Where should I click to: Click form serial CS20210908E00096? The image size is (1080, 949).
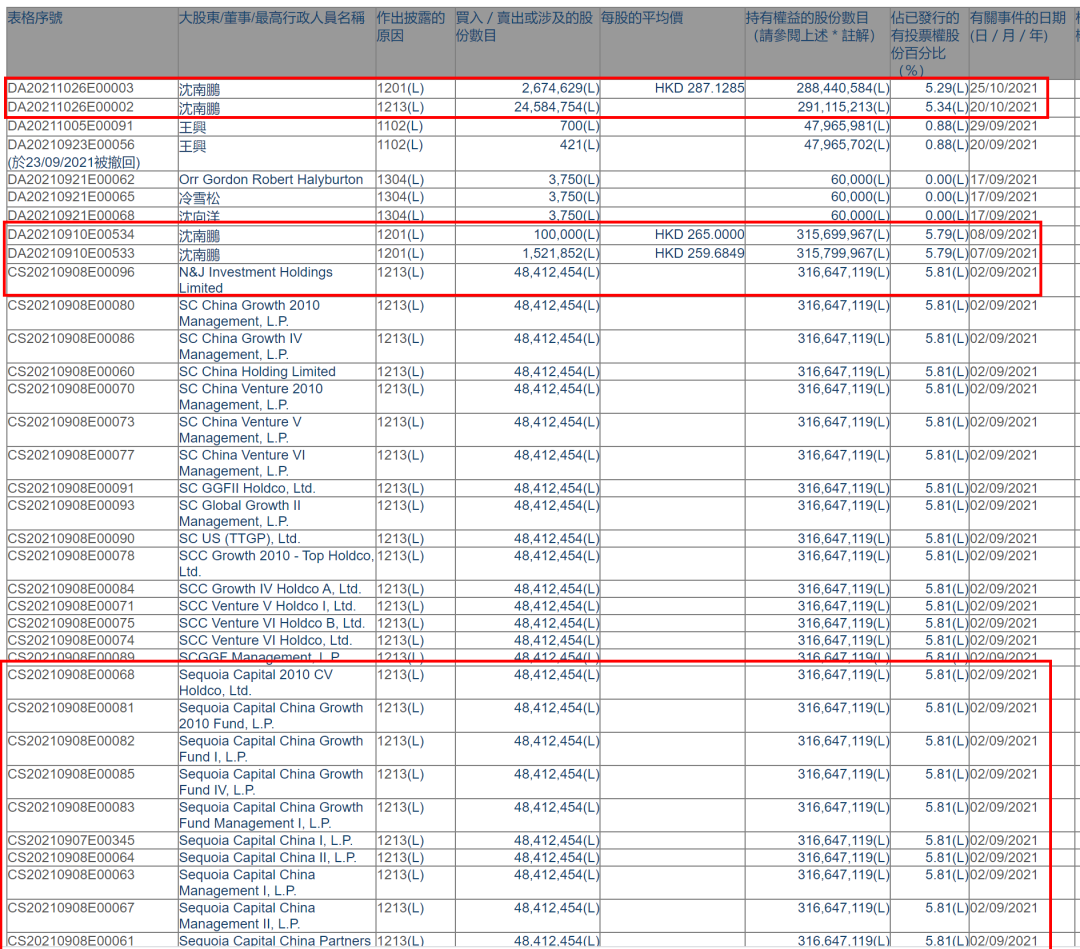[71, 272]
